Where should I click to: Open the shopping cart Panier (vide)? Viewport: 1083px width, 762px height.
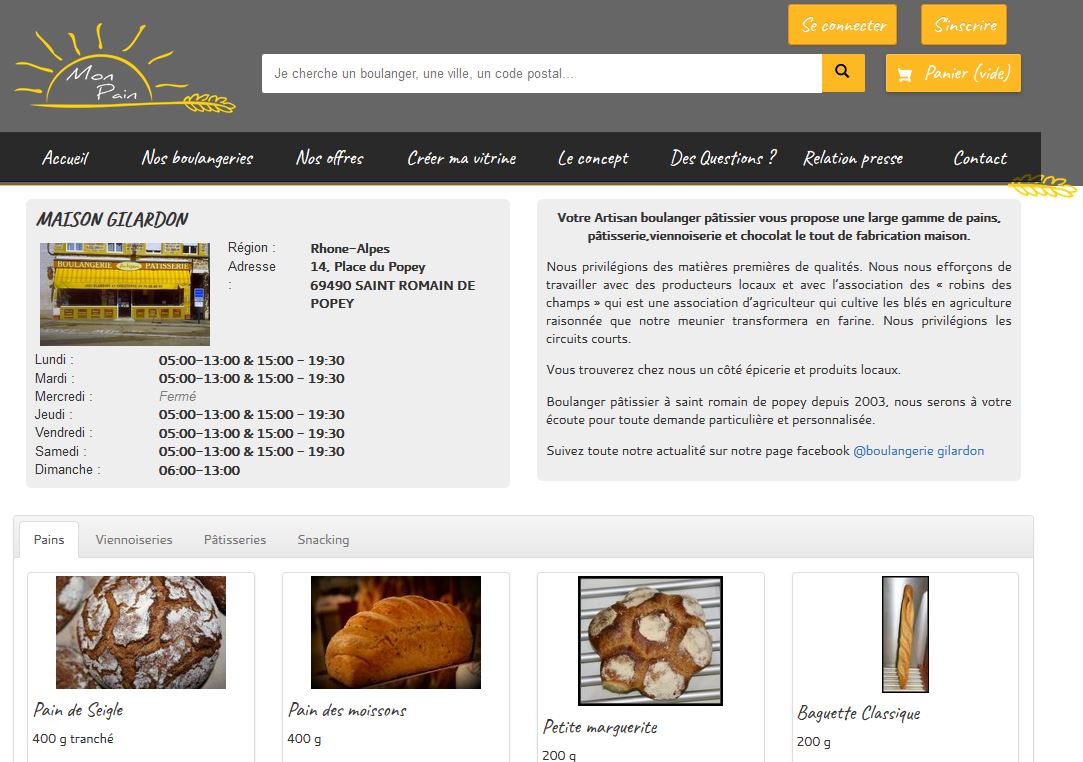tap(953, 73)
